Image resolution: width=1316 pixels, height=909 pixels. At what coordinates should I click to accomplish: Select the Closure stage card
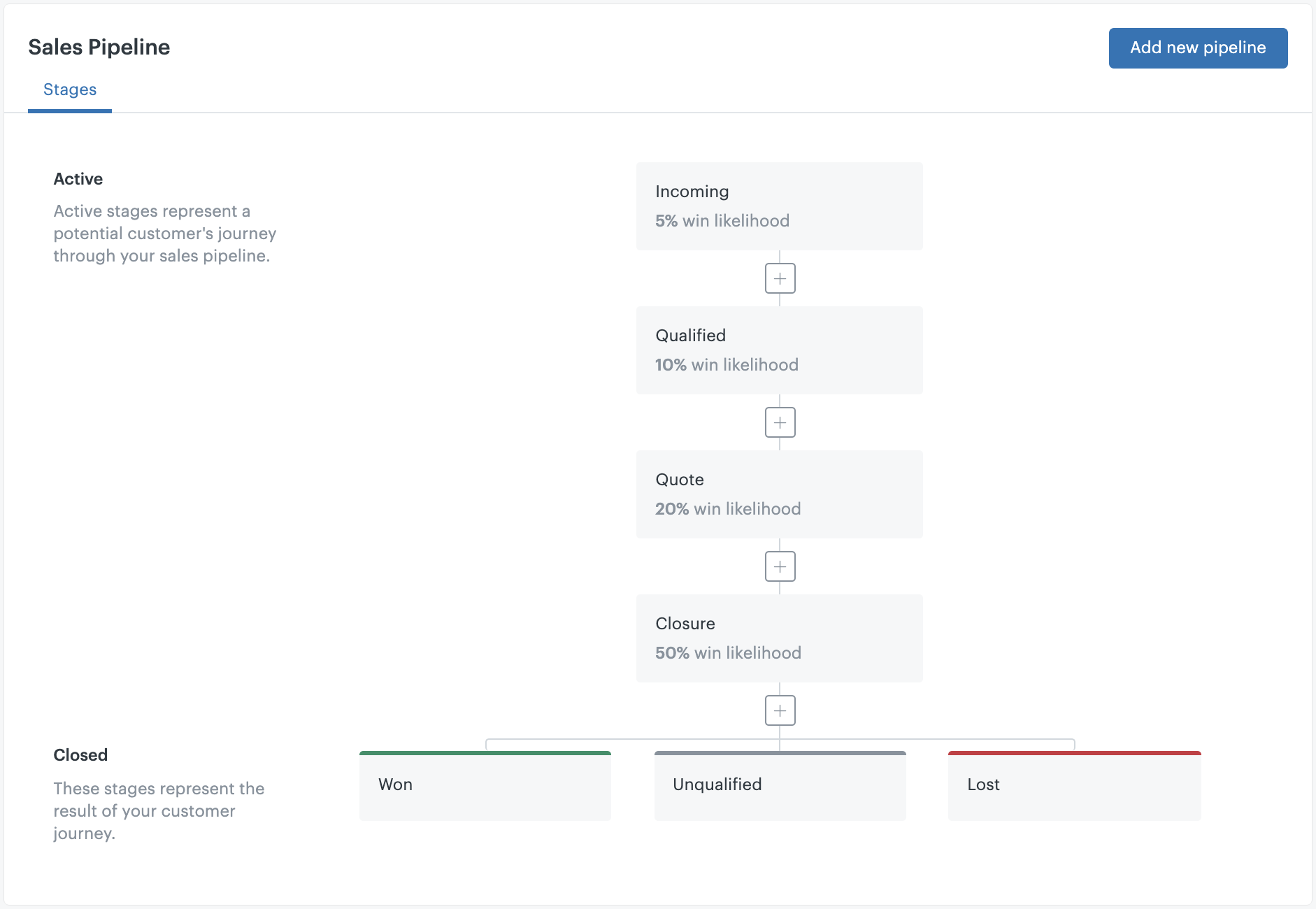click(x=779, y=638)
